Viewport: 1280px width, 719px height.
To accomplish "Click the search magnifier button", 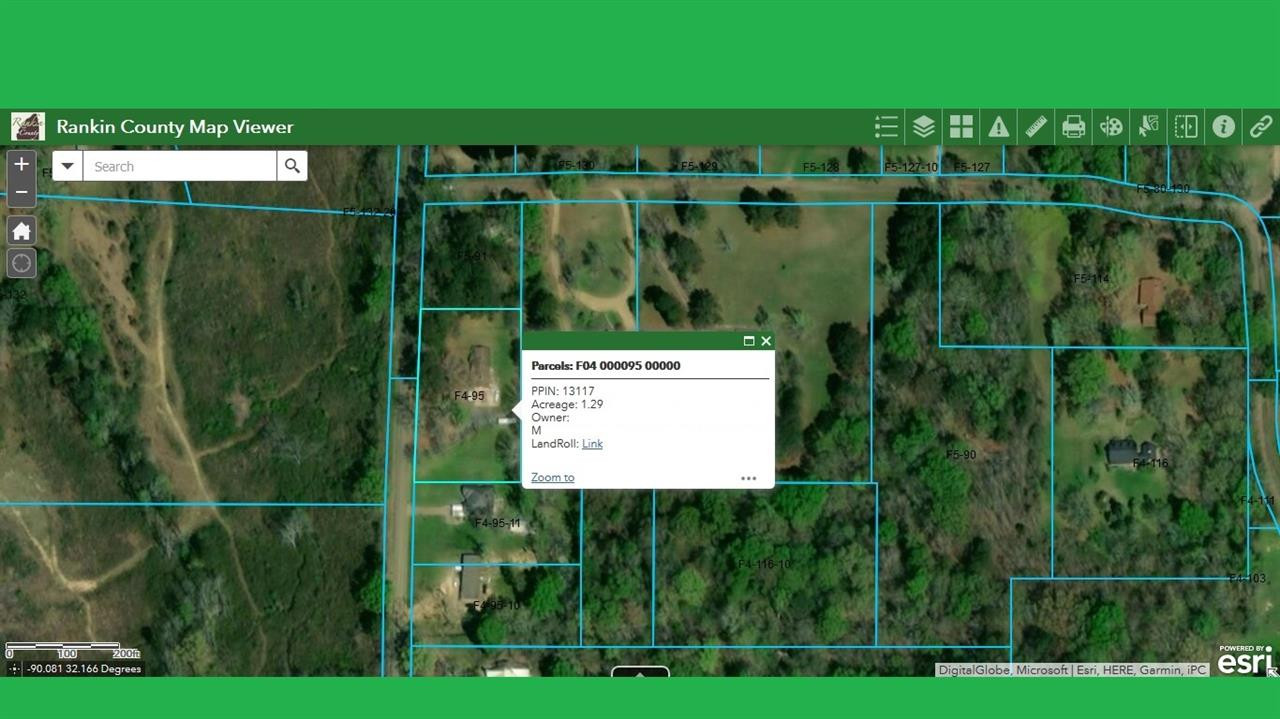I will 292,166.
